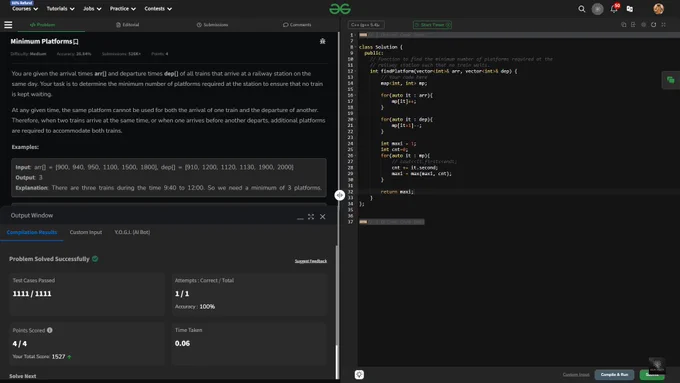
Task: Click the language translate icon
Action: tap(630, 9)
